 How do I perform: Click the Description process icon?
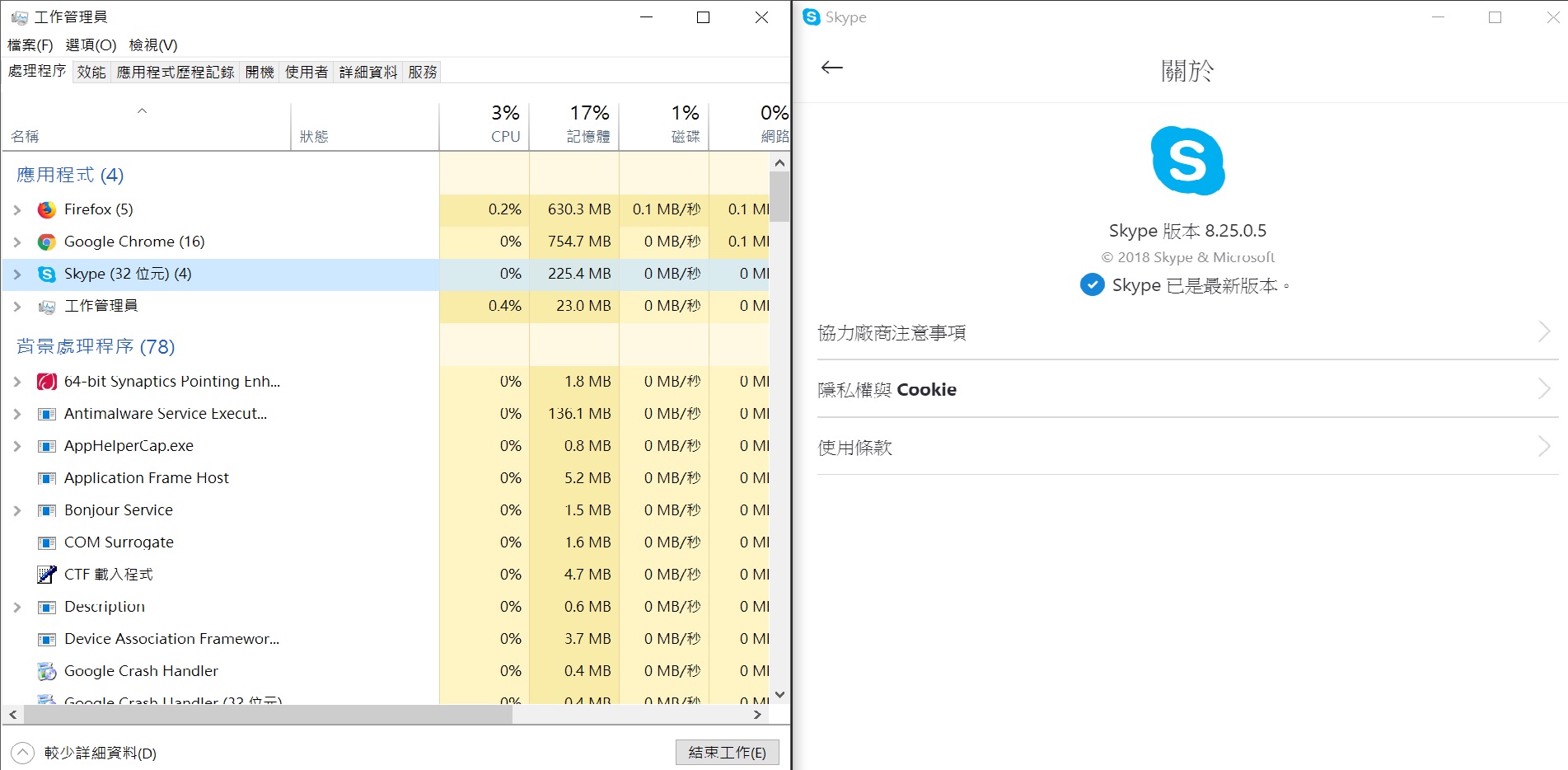pyautogui.click(x=47, y=607)
